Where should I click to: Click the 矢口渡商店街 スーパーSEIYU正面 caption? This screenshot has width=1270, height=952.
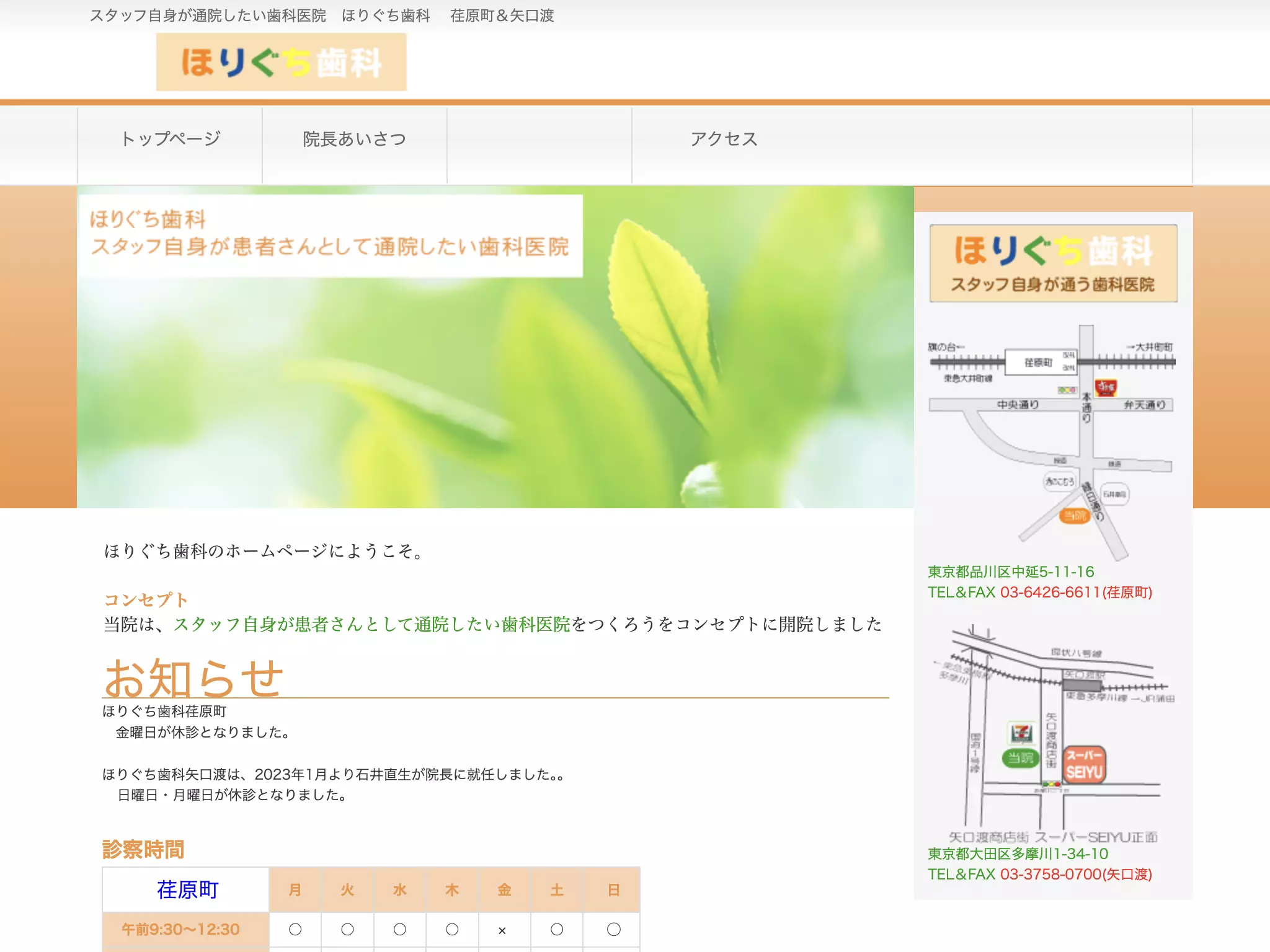tap(1052, 837)
